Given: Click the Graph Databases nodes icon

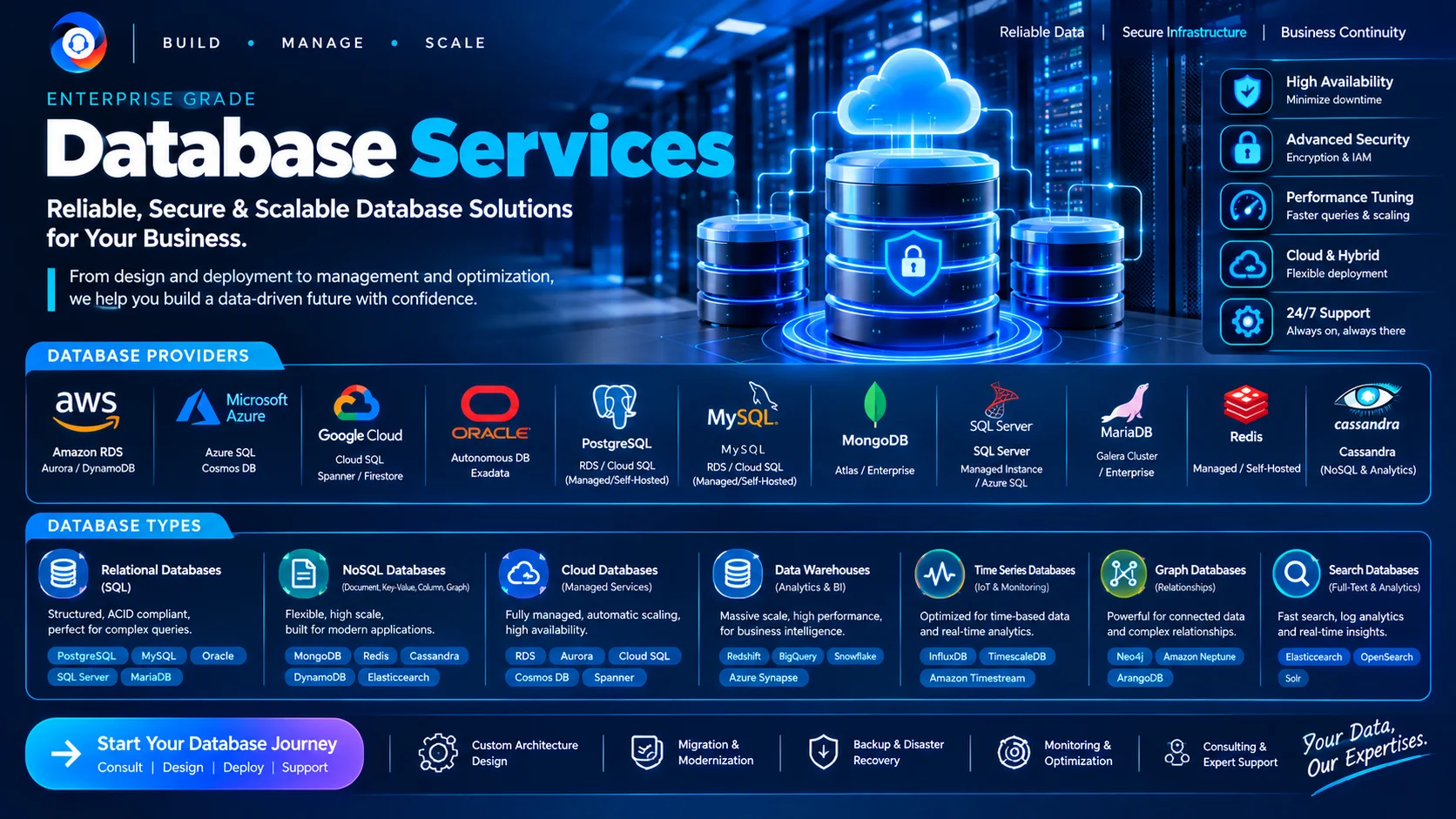Looking at the screenshot, I should 1124,574.
